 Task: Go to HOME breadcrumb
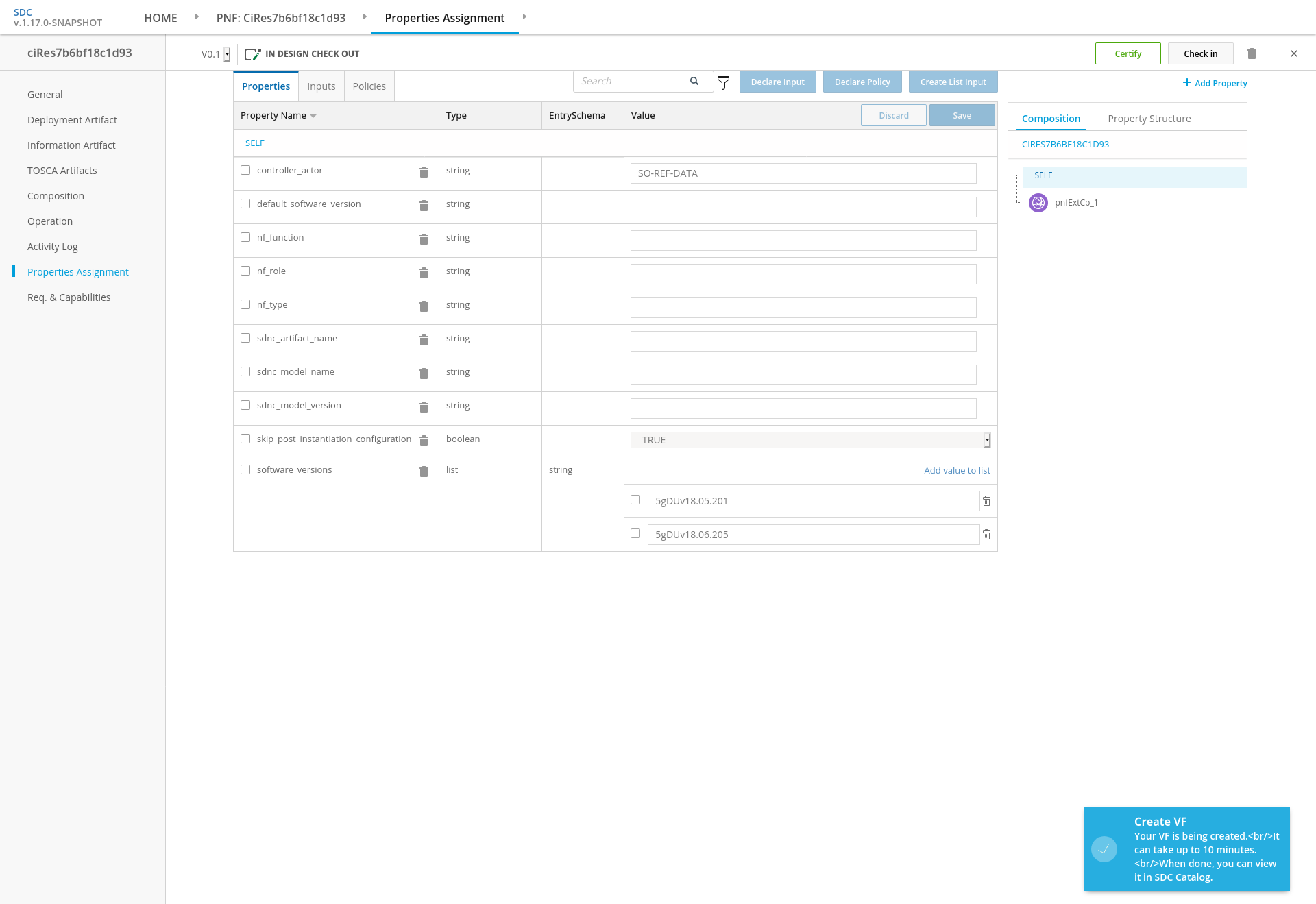(160, 18)
